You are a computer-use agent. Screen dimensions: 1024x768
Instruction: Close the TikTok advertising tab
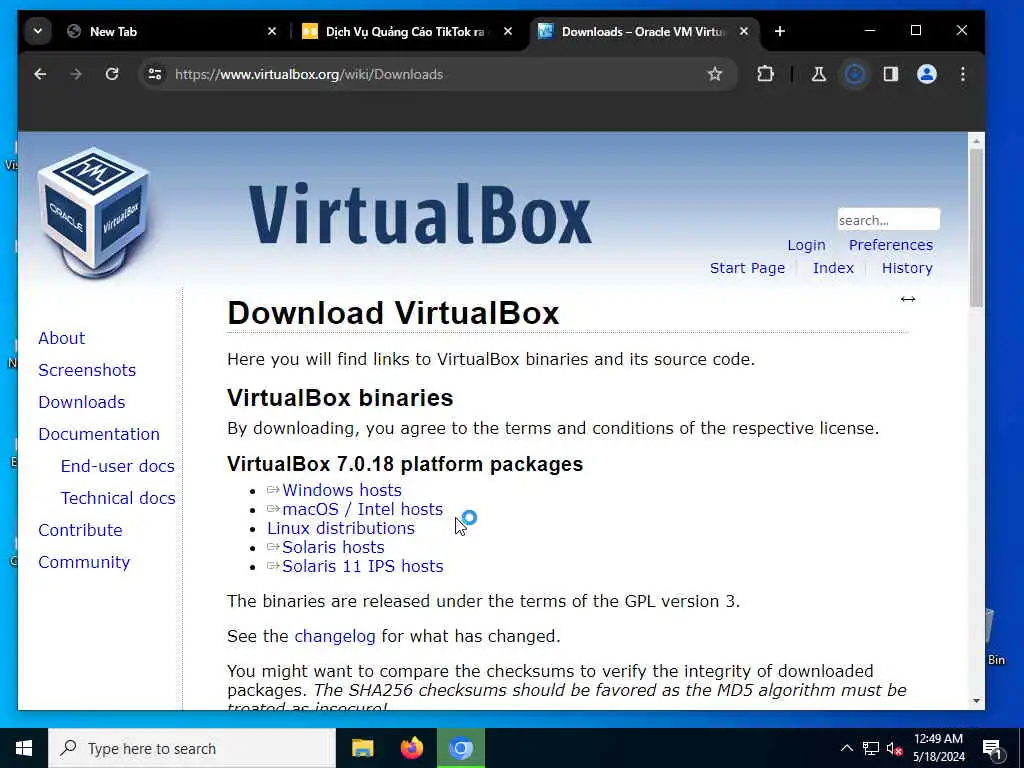(508, 31)
